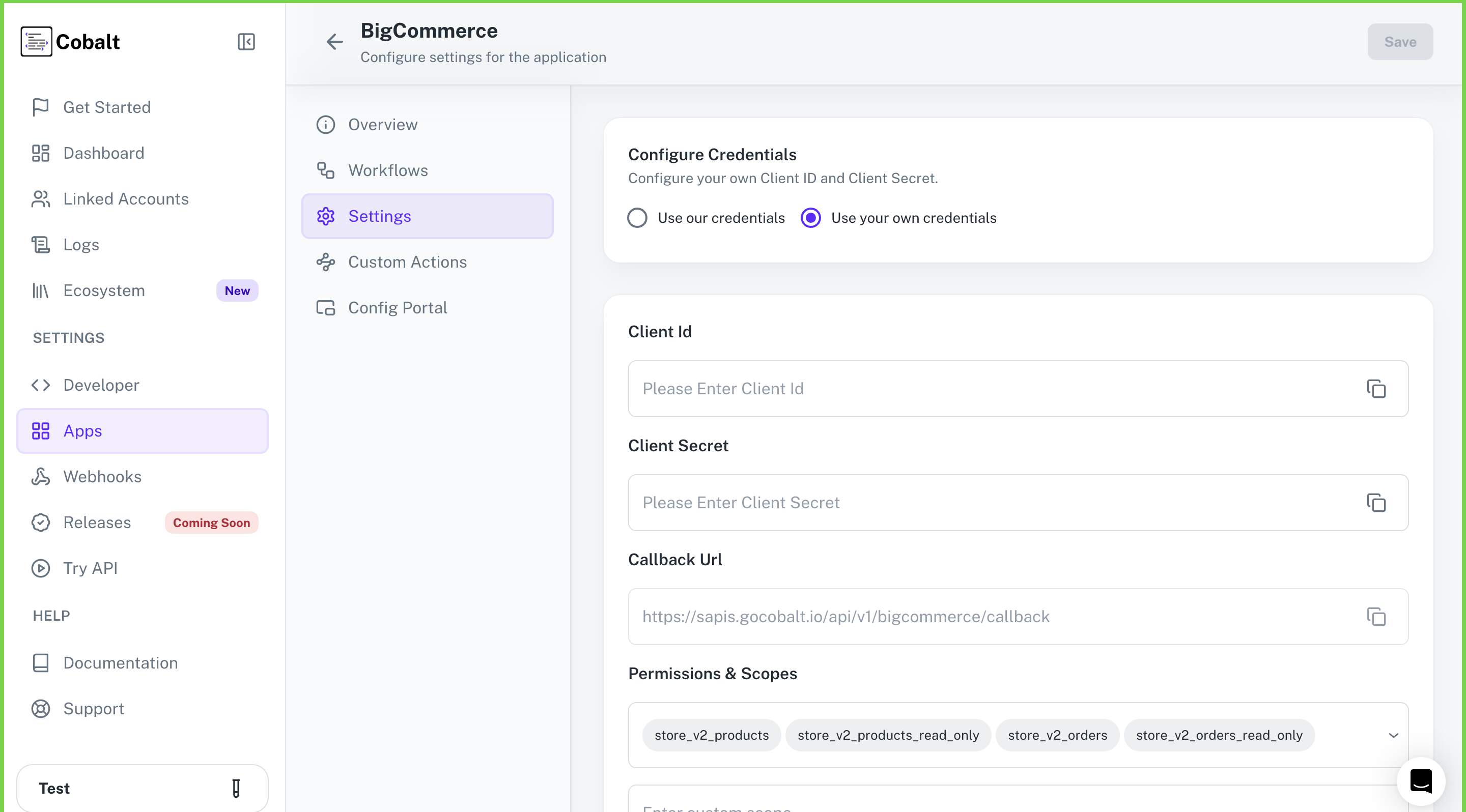Navigate to Config Portal
The width and height of the screenshot is (1466, 812).
click(397, 307)
